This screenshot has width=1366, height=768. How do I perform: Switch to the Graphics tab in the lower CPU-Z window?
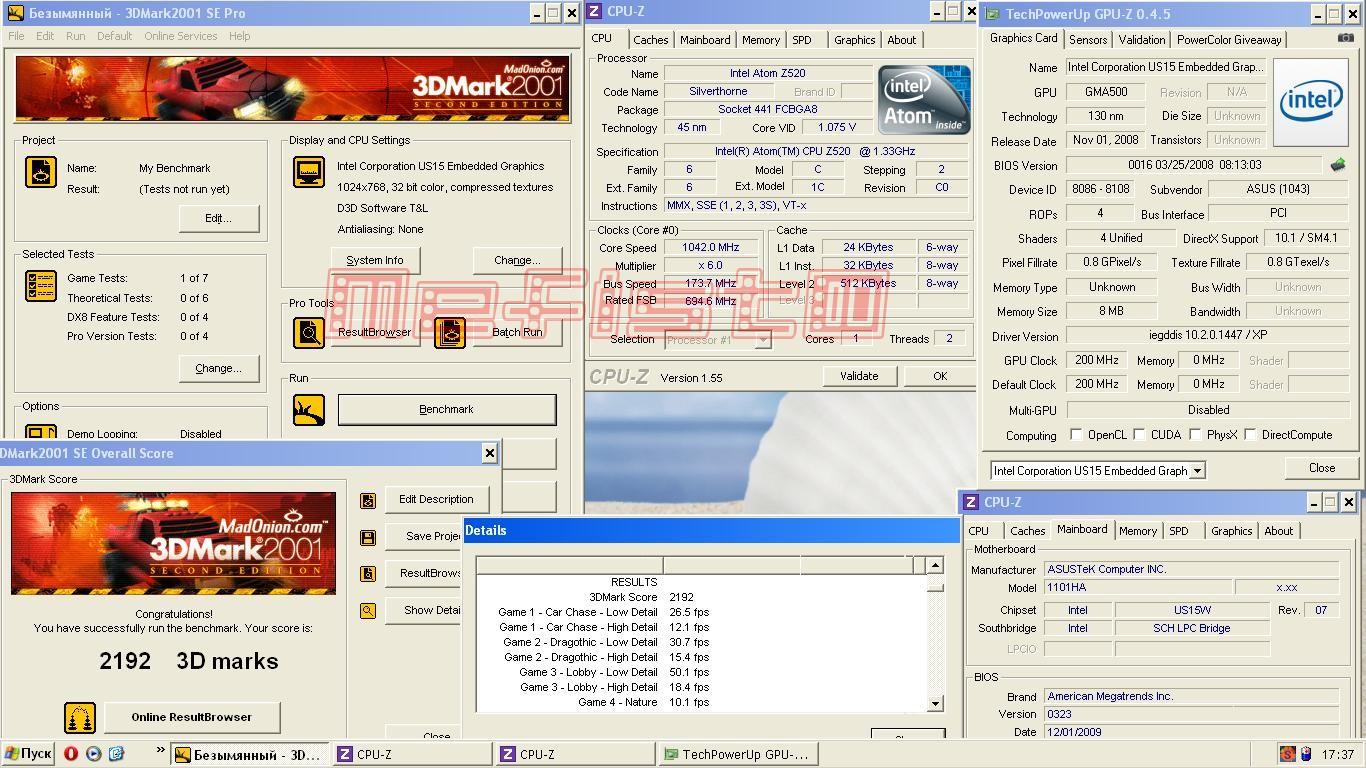pos(1231,531)
